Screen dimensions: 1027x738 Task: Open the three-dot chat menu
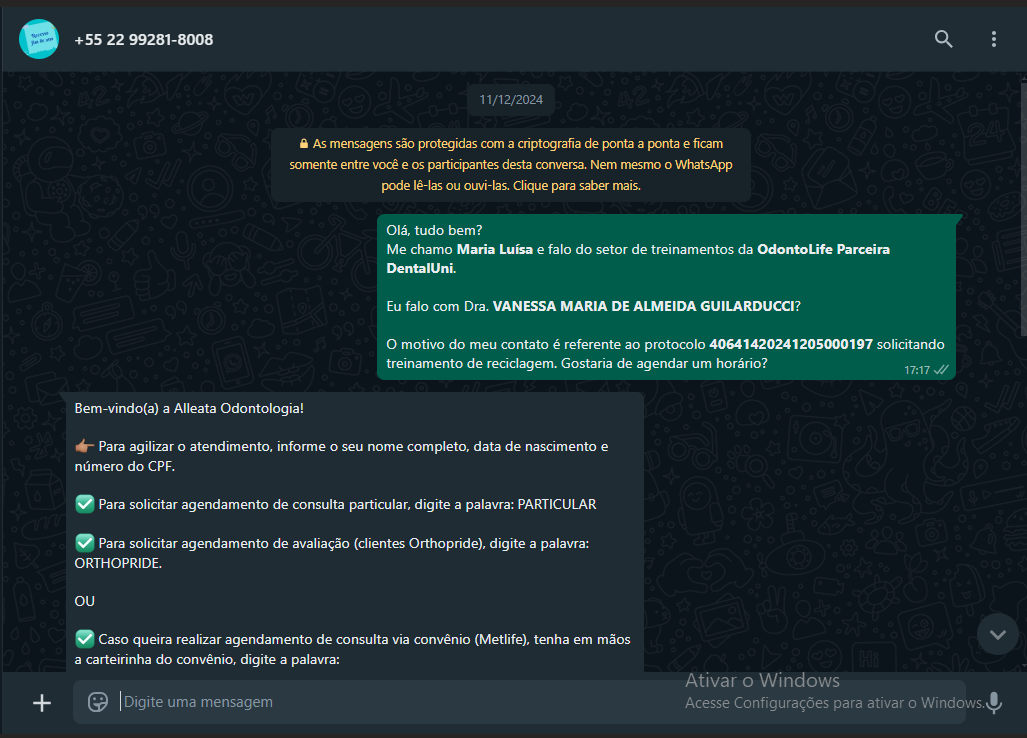994,39
